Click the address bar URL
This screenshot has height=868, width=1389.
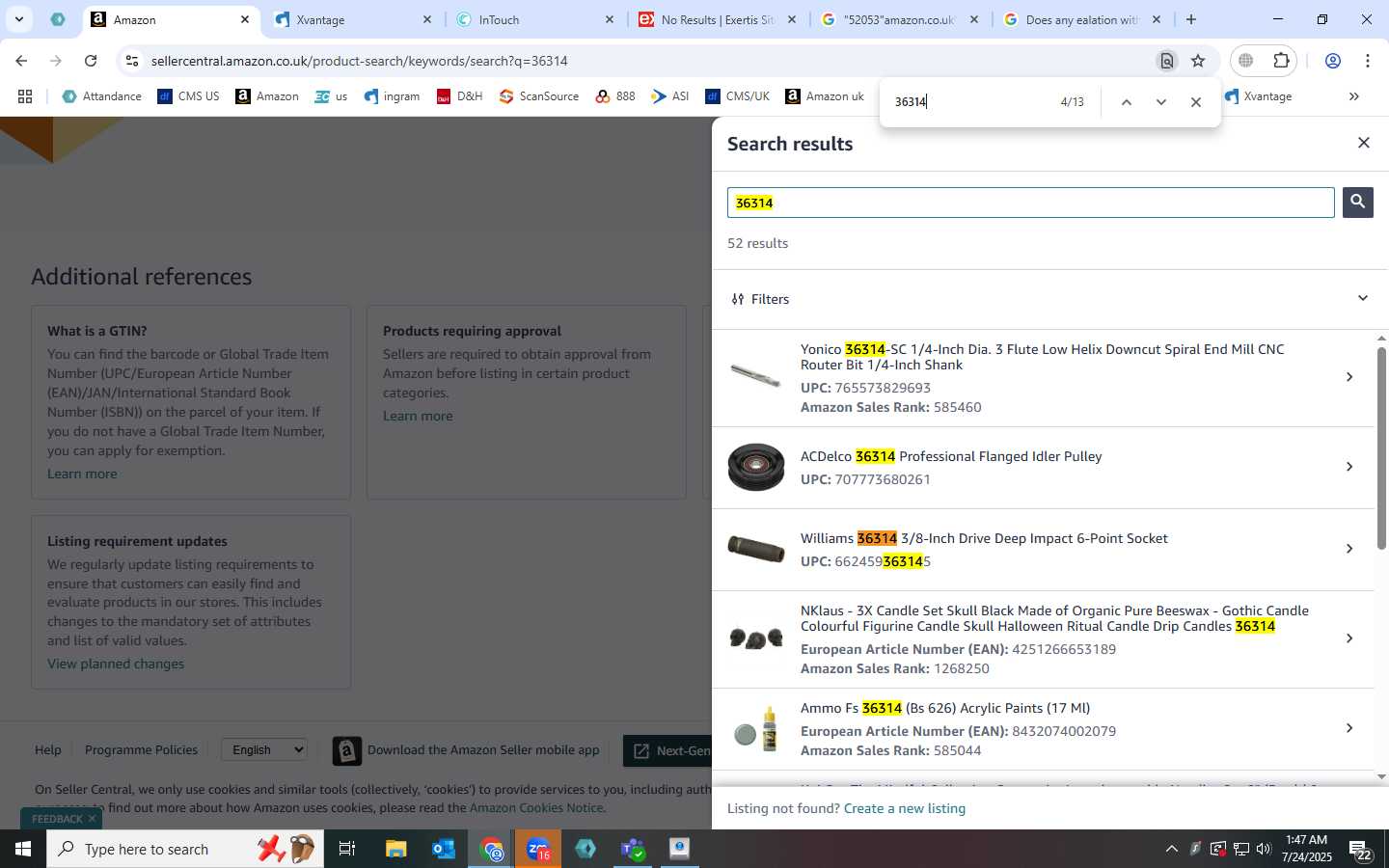(x=359, y=61)
